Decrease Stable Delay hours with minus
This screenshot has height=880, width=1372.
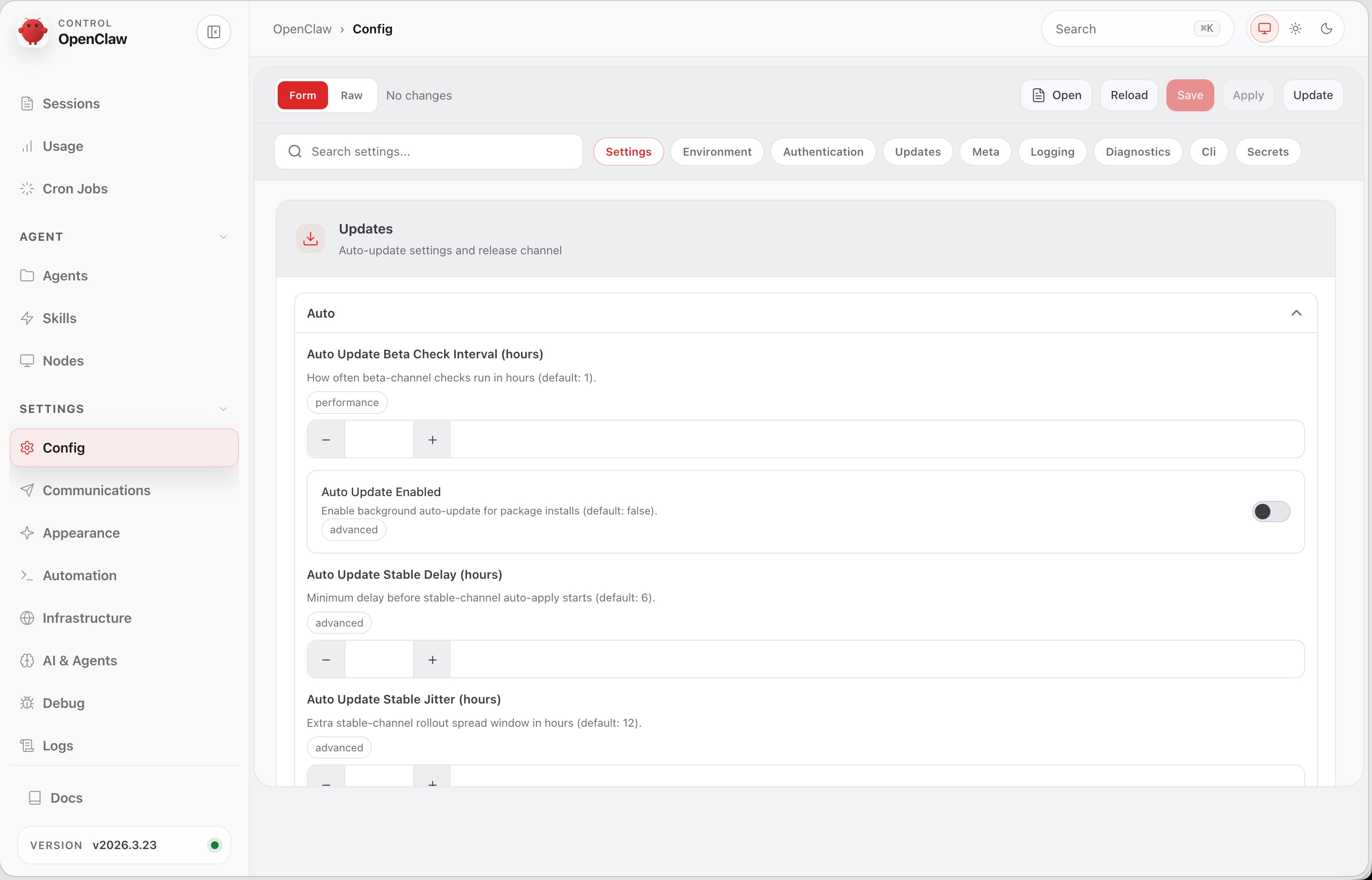[x=326, y=660]
